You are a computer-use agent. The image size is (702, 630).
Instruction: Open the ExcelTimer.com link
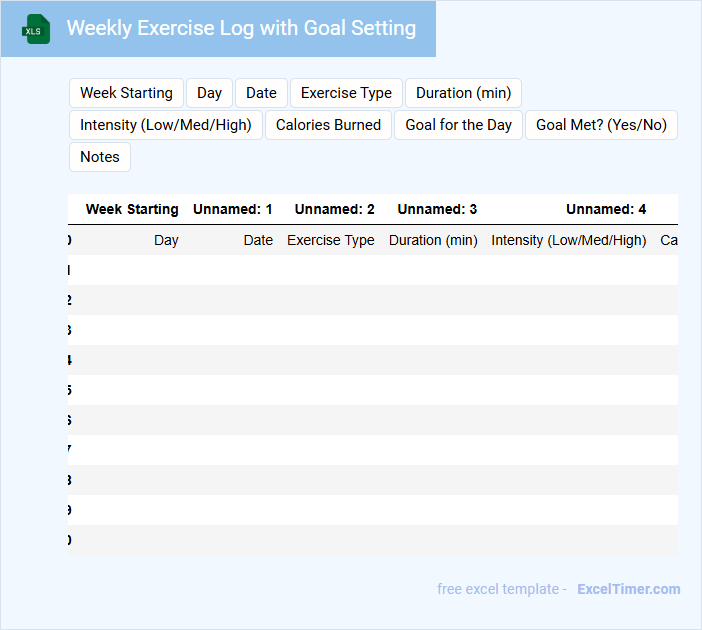click(629, 589)
